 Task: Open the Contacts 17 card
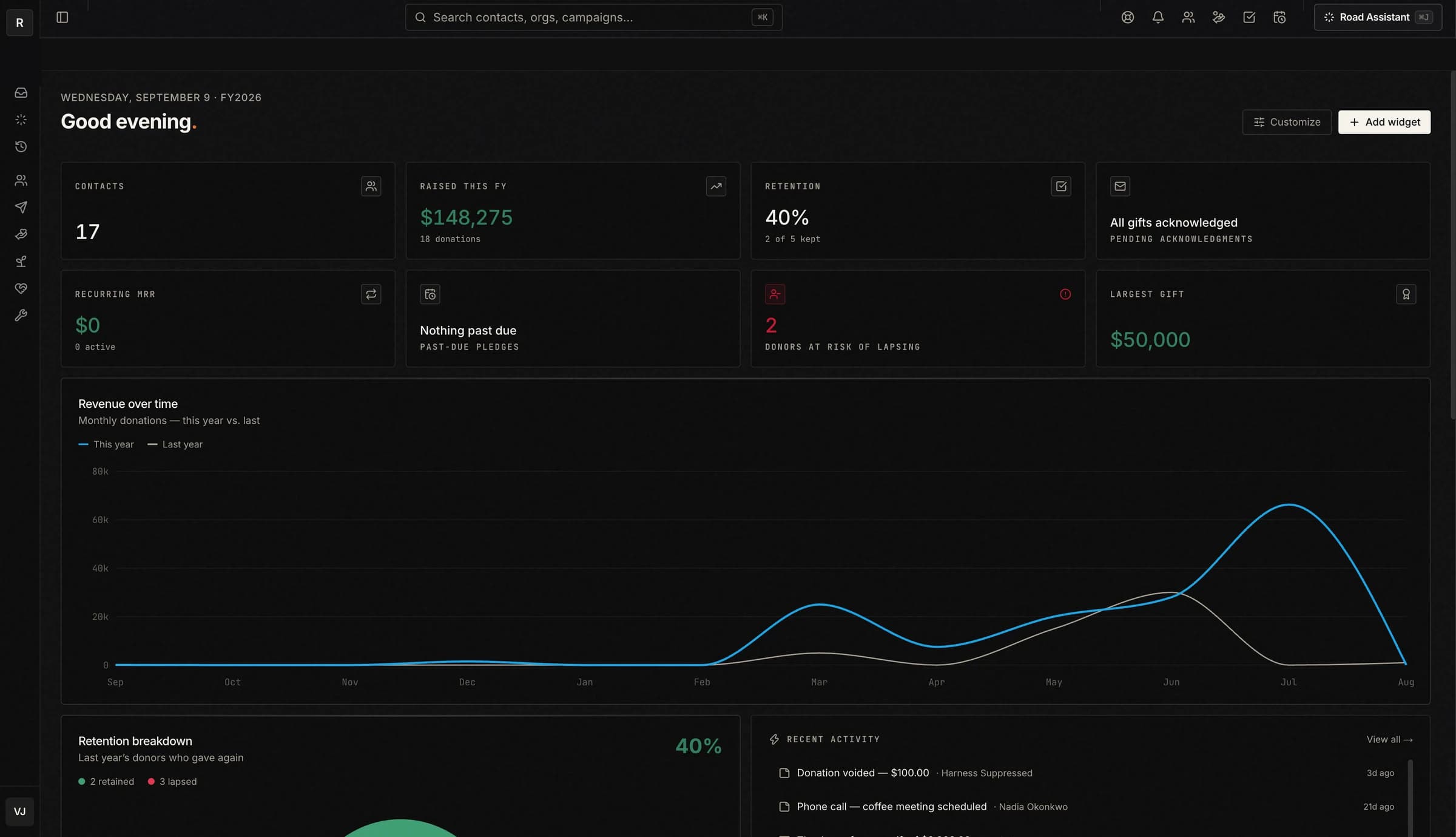click(227, 211)
